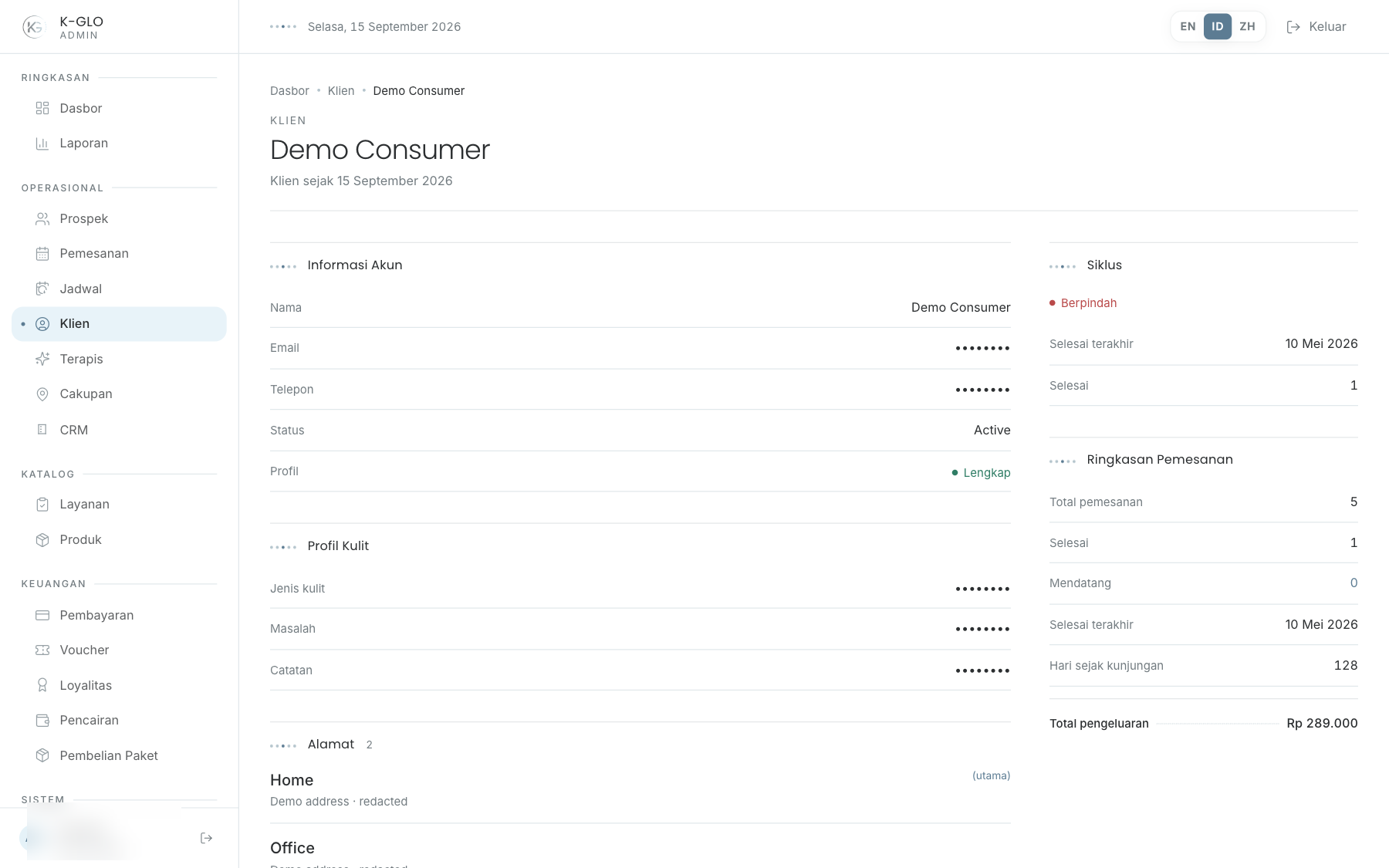
Task: Click the Cakupan map pin icon
Action: pos(42,394)
